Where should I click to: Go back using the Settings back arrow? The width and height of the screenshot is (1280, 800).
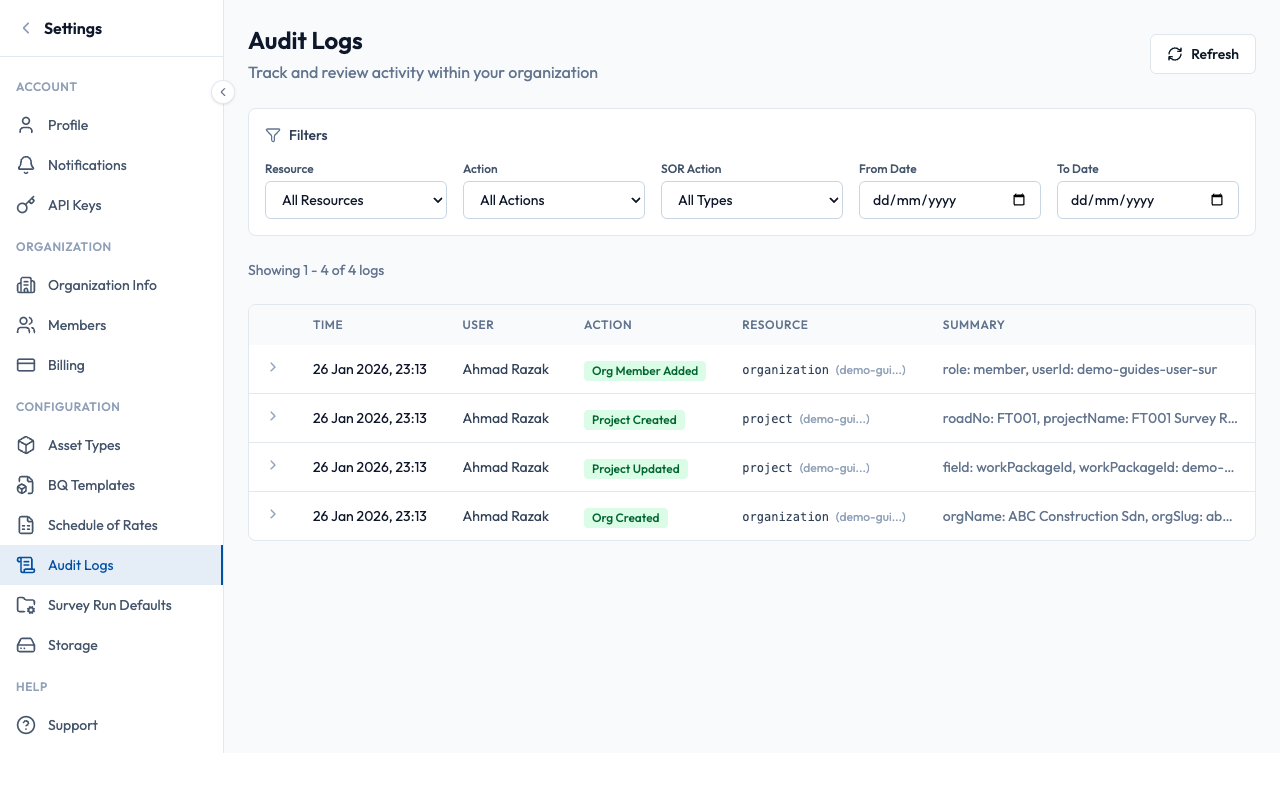[25, 28]
